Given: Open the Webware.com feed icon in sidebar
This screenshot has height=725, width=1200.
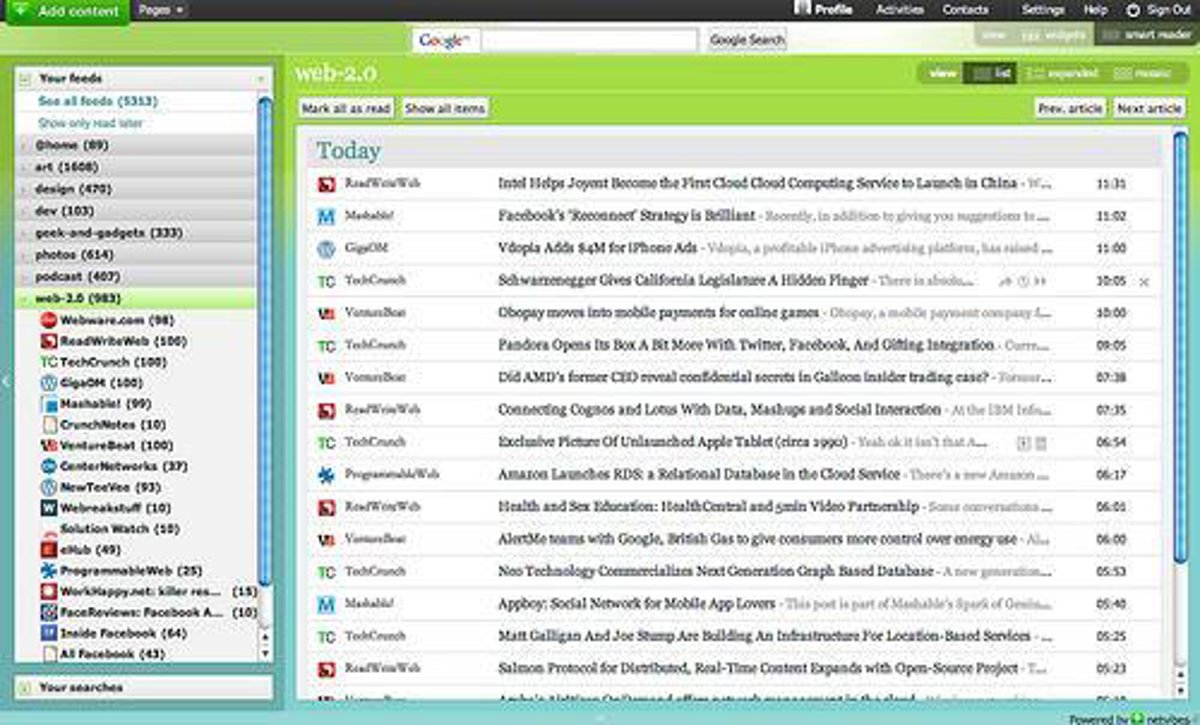Looking at the screenshot, I should coord(48,320).
